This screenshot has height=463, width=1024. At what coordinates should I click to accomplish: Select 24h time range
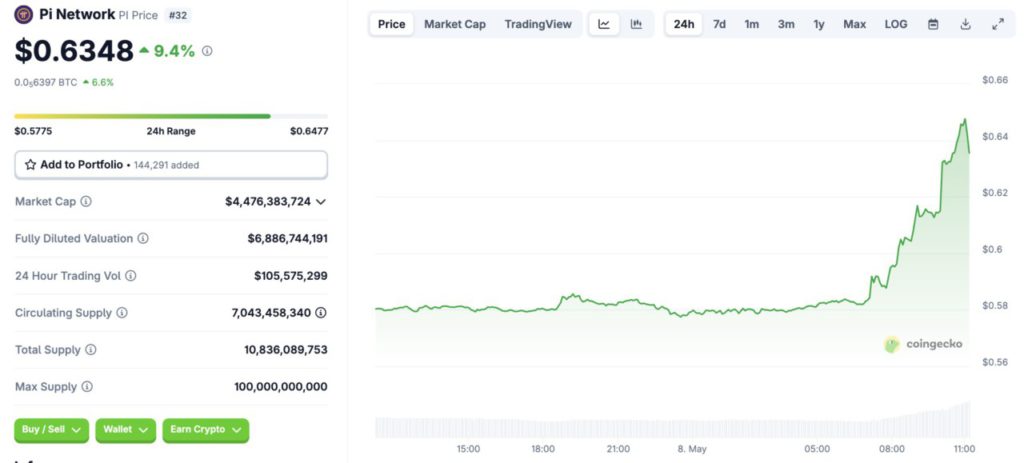click(684, 24)
